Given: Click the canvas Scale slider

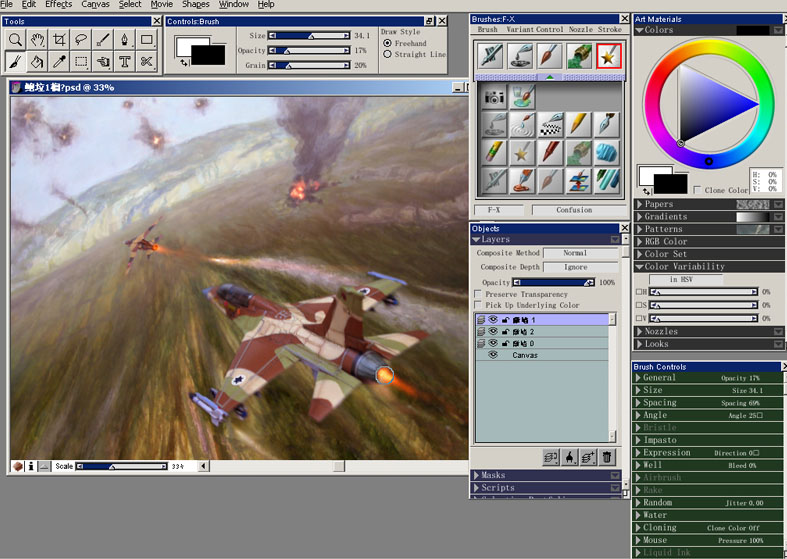Looking at the screenshot, I should [x=122, y=466].
